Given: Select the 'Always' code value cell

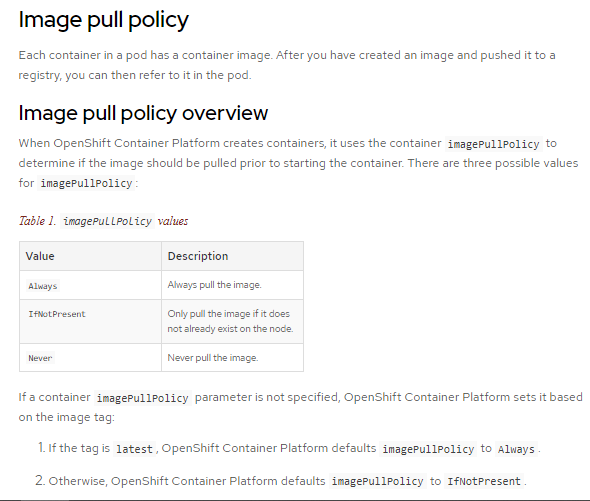Looking at the screenshot, I should point(43,286).
